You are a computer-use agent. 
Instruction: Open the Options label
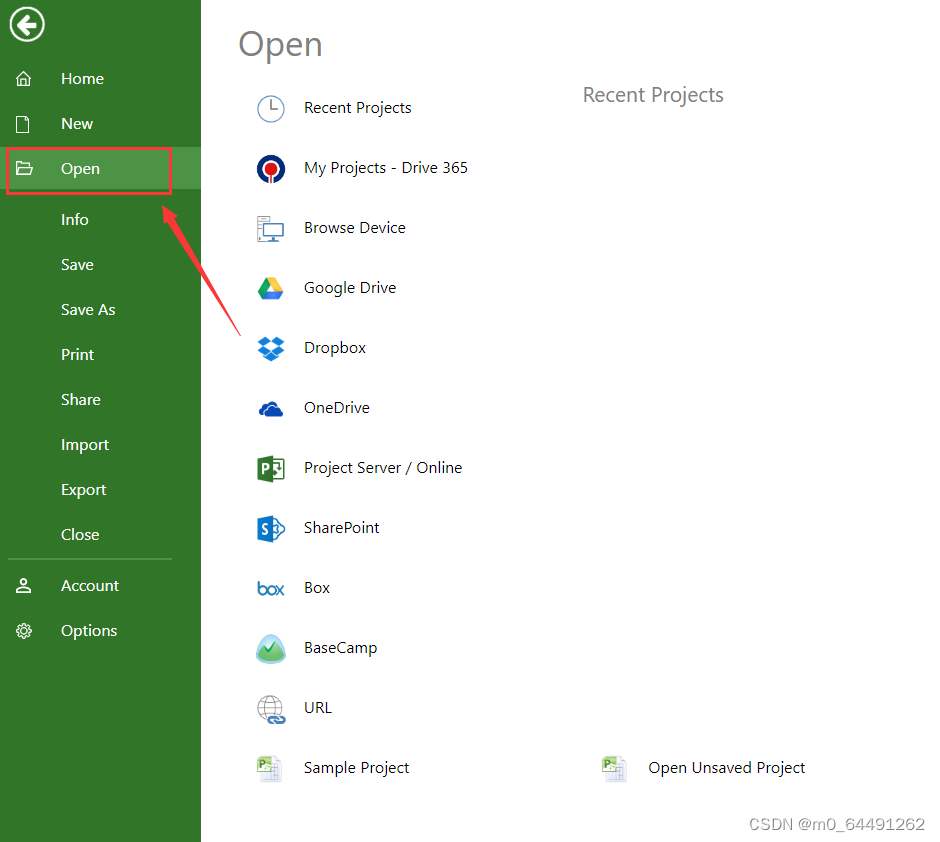click(89, 630)
